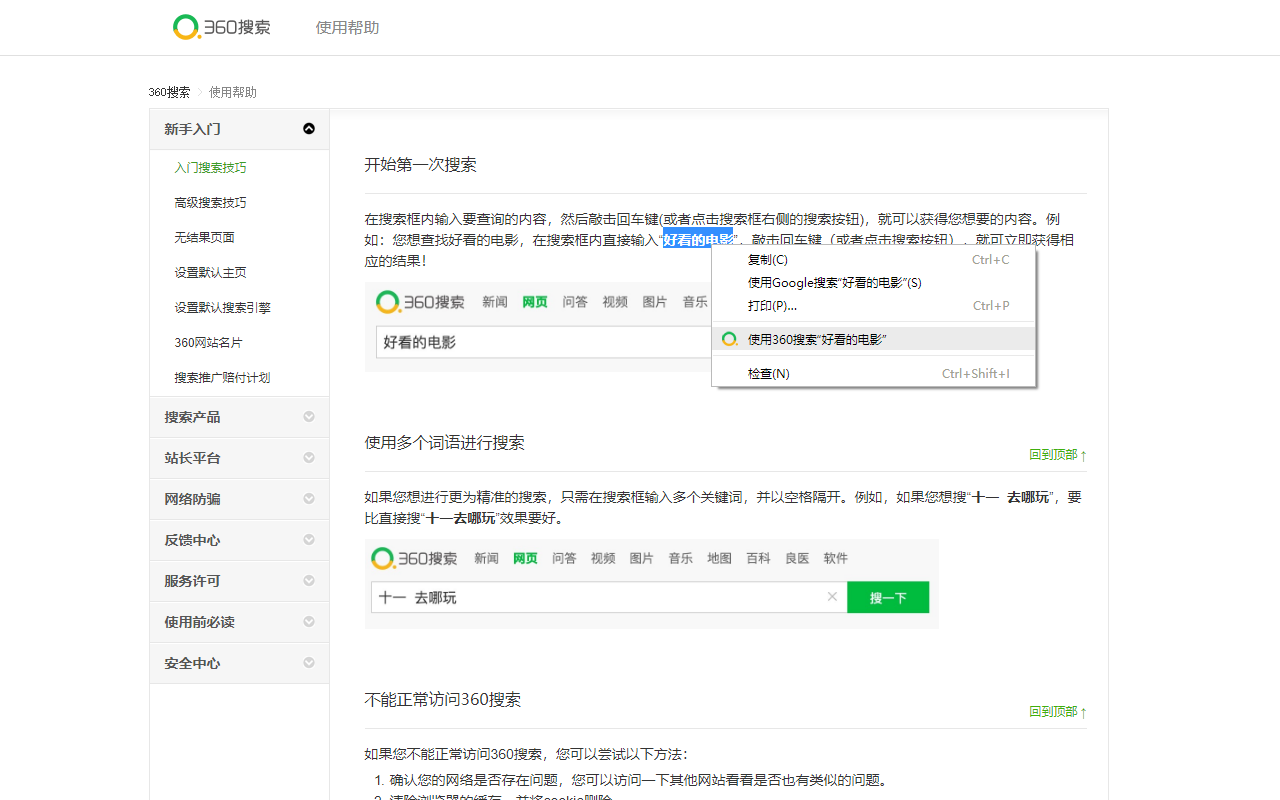Select 入门搜索技巧 in sidebar
The height and width of the screenshot is (800, 1280).
[210, 168]
